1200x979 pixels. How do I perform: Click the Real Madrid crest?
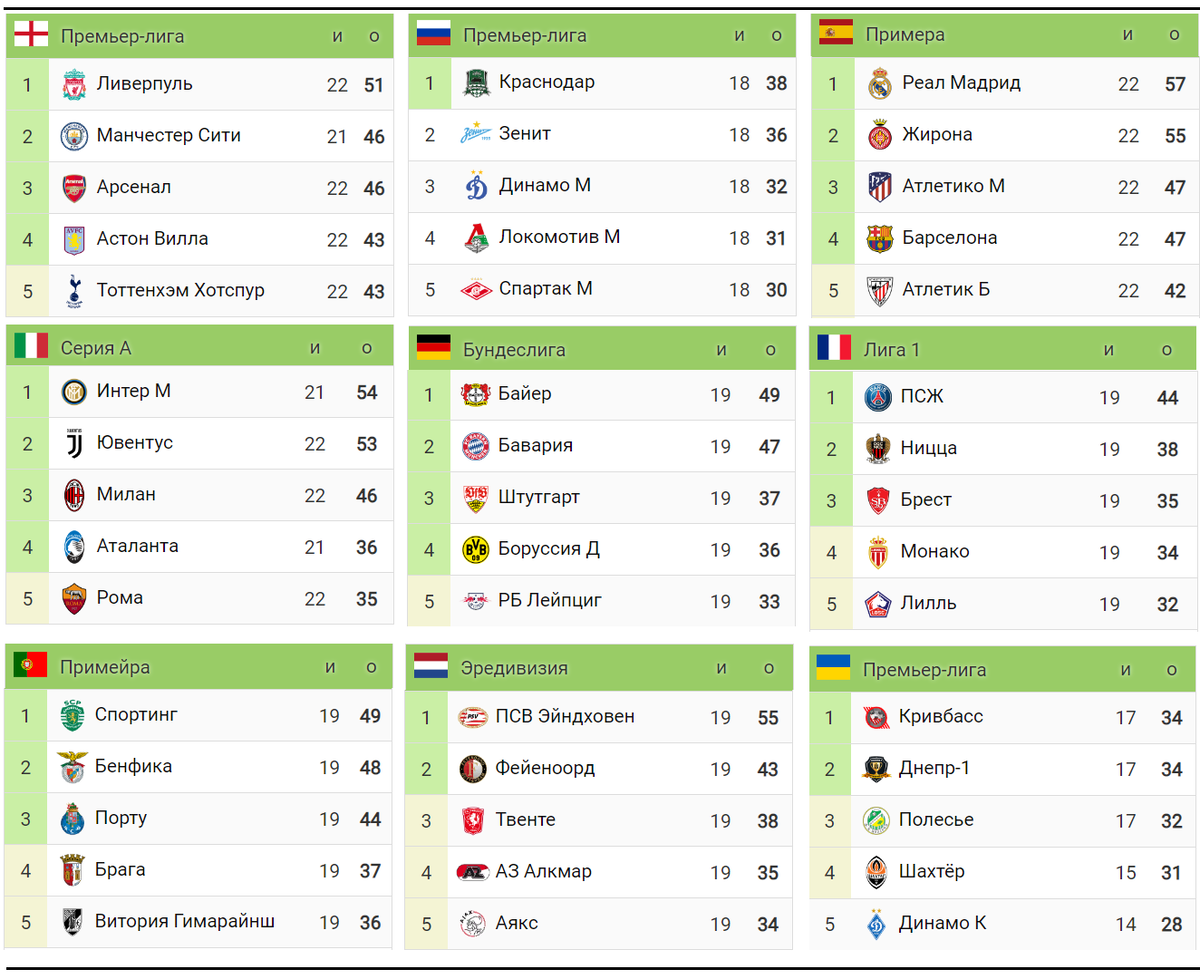(x=880, y=83)
